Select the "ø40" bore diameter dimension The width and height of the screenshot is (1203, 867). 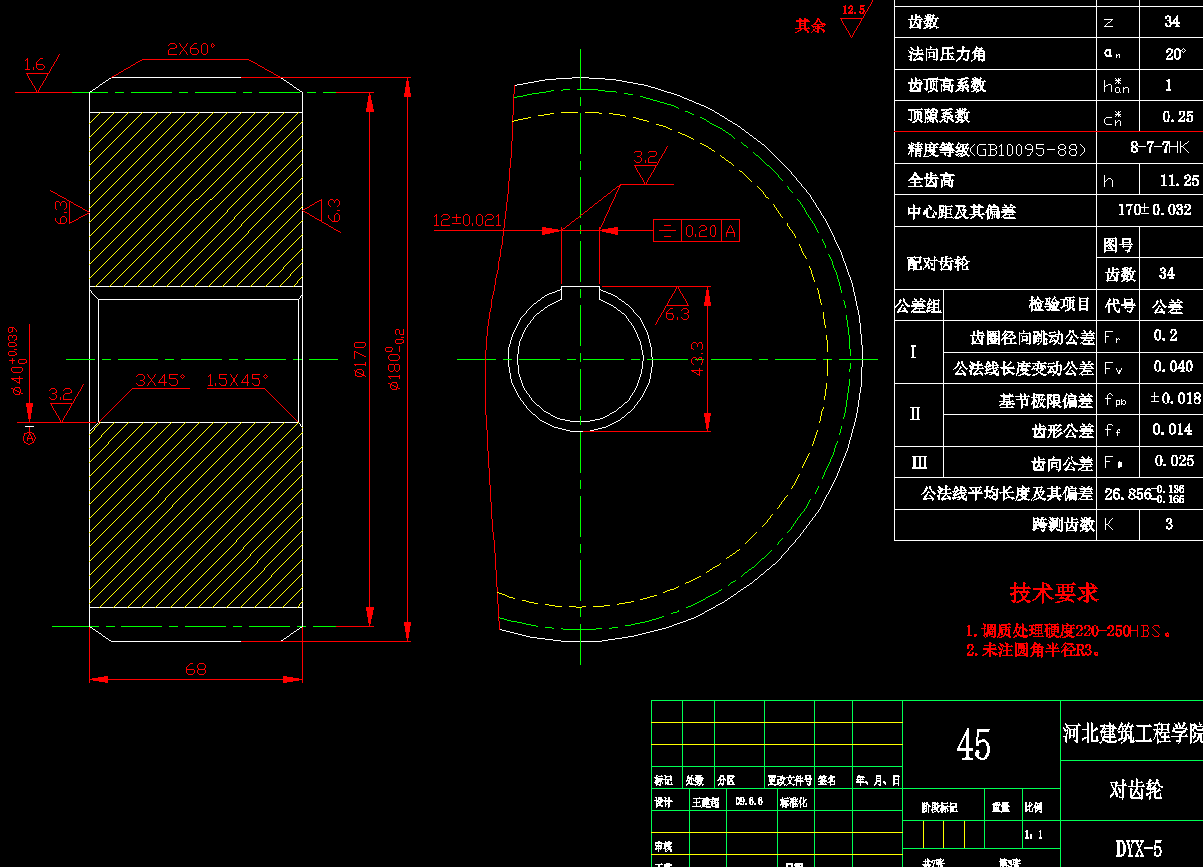coord(17,361)
